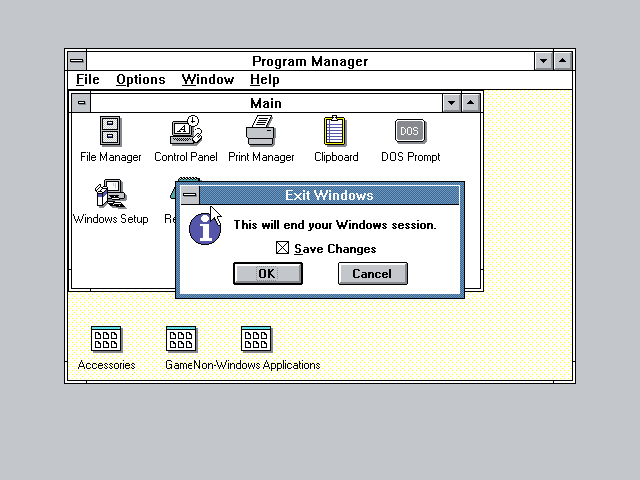Select the Windows Setup icon
Viewport: 640px width, 480px height.
click(111, 193)
